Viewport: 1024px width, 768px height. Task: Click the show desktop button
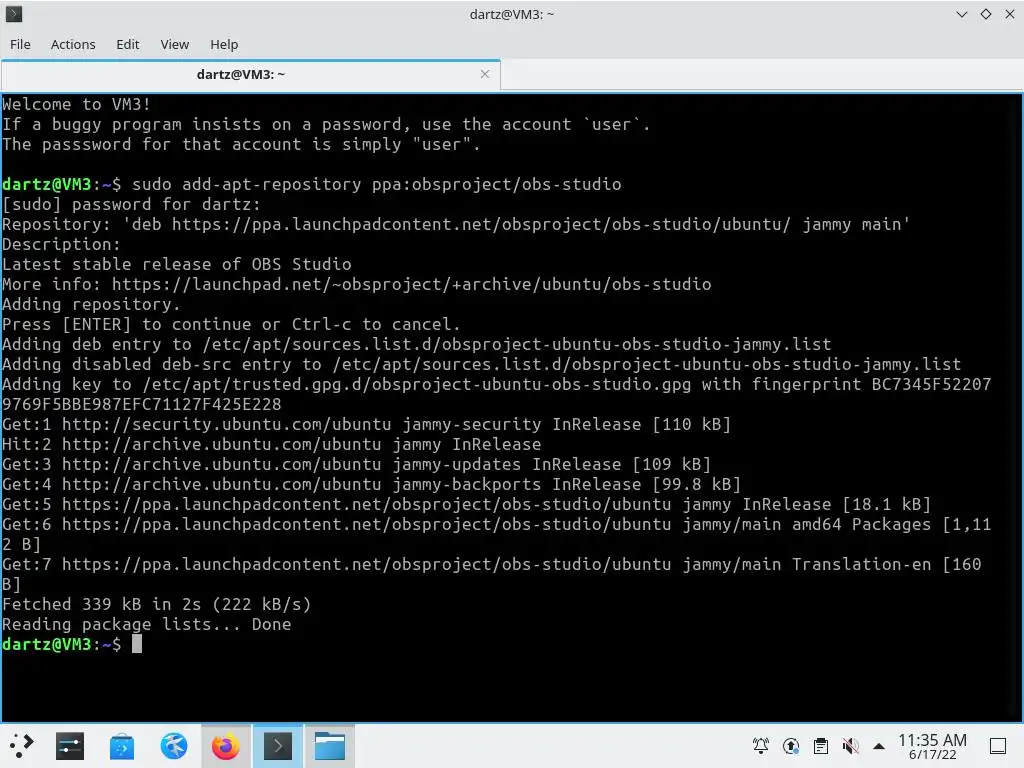(998, 746)
